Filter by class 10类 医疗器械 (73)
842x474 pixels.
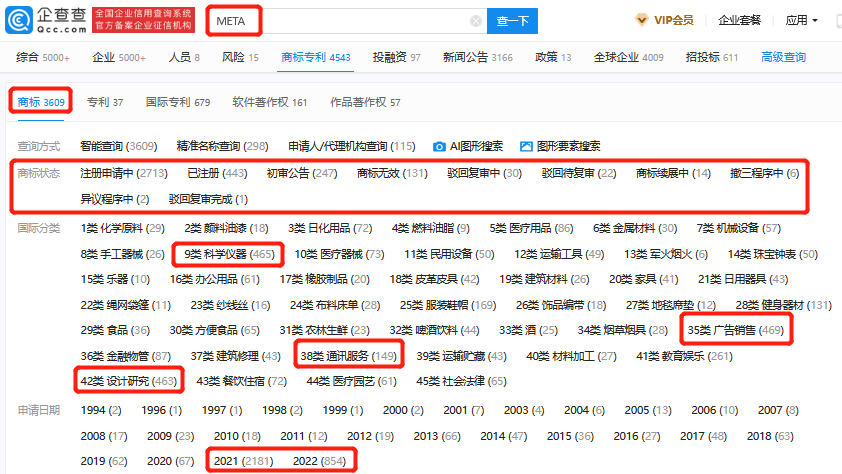click(x=339, y=254)
